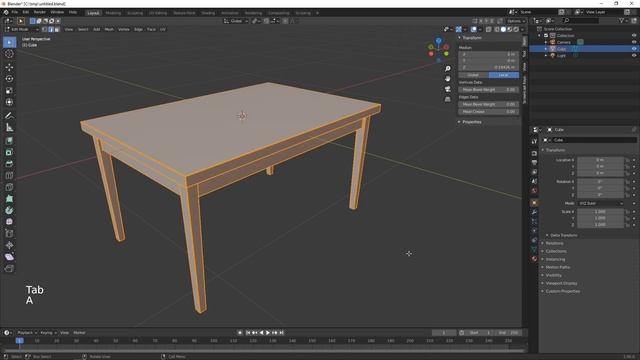Enable vertex select mode

44,29
